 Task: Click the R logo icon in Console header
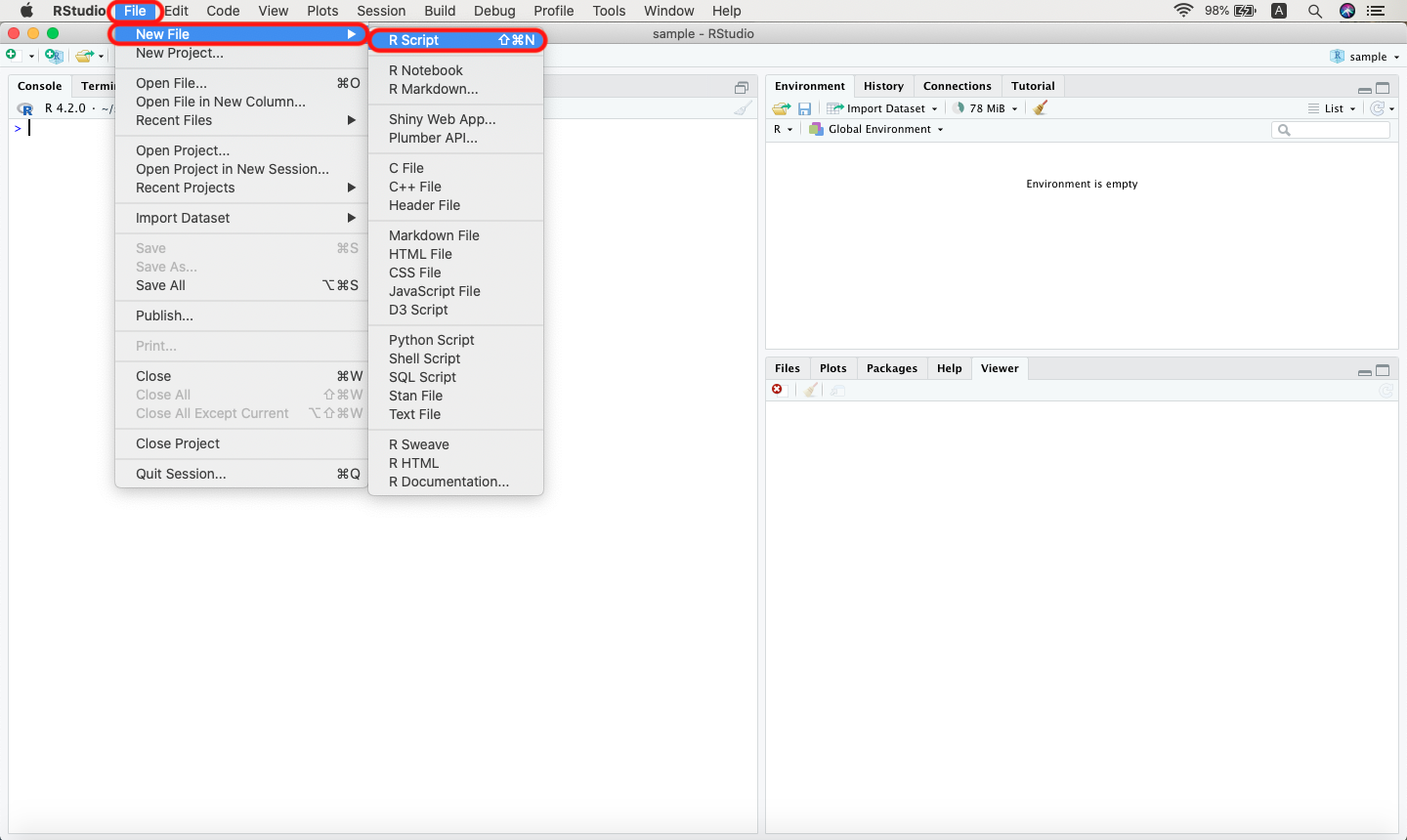point(25,108)
